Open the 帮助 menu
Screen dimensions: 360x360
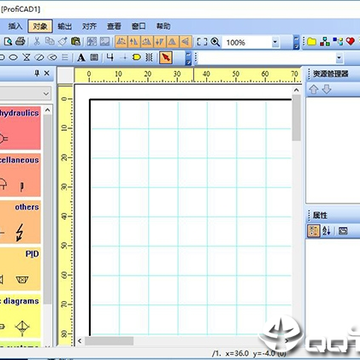tap(163, 26)
